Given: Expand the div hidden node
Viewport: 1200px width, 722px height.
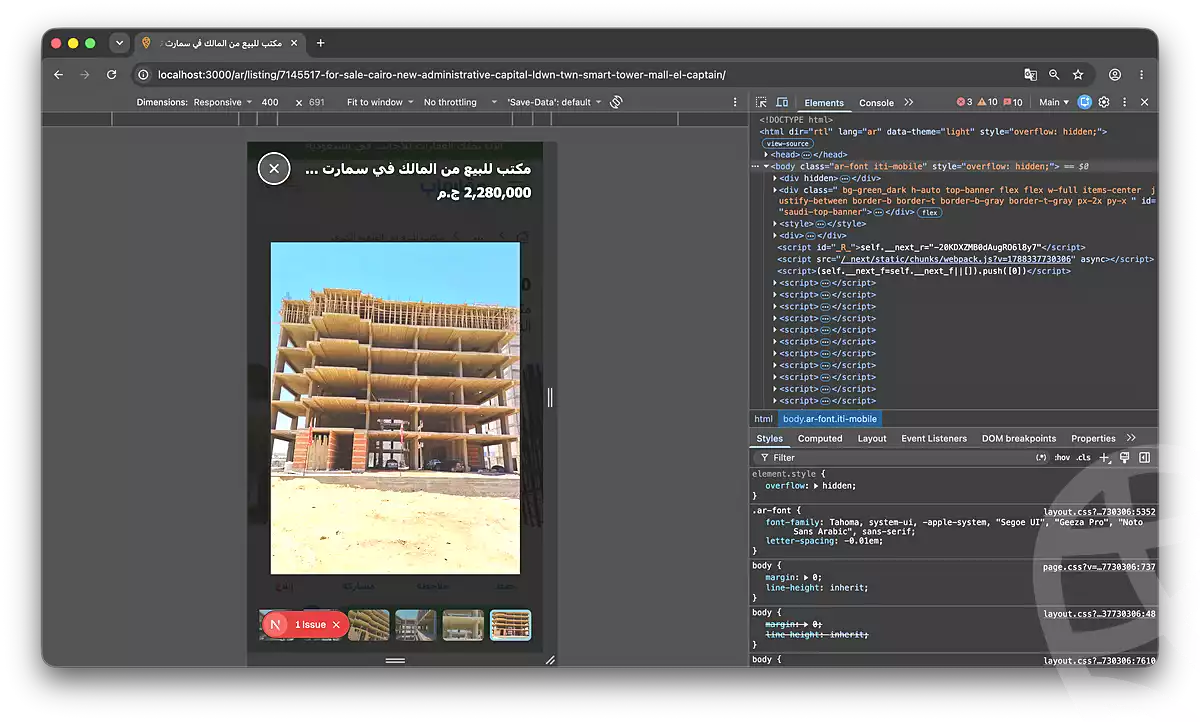Looking at the screenshot, I should (x=775, y=178).
